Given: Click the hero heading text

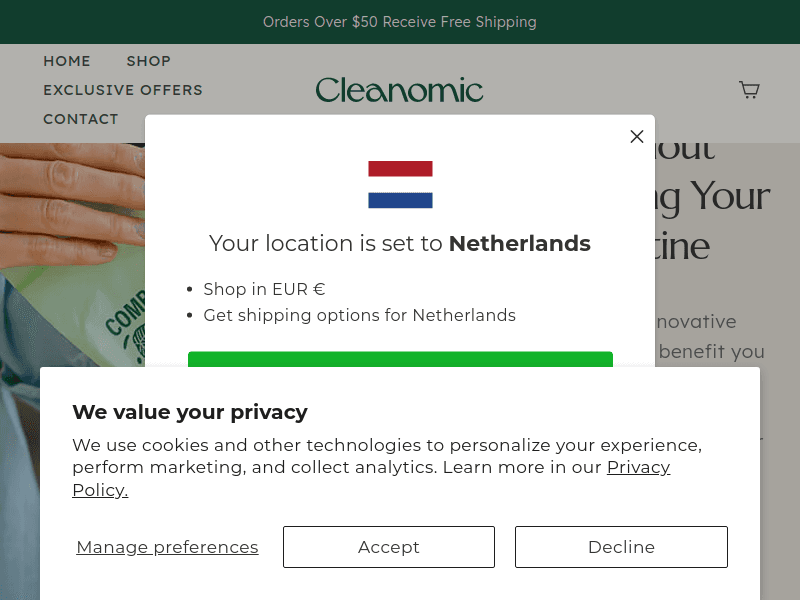Looking at the screenshot, I should tap(700, 197).
